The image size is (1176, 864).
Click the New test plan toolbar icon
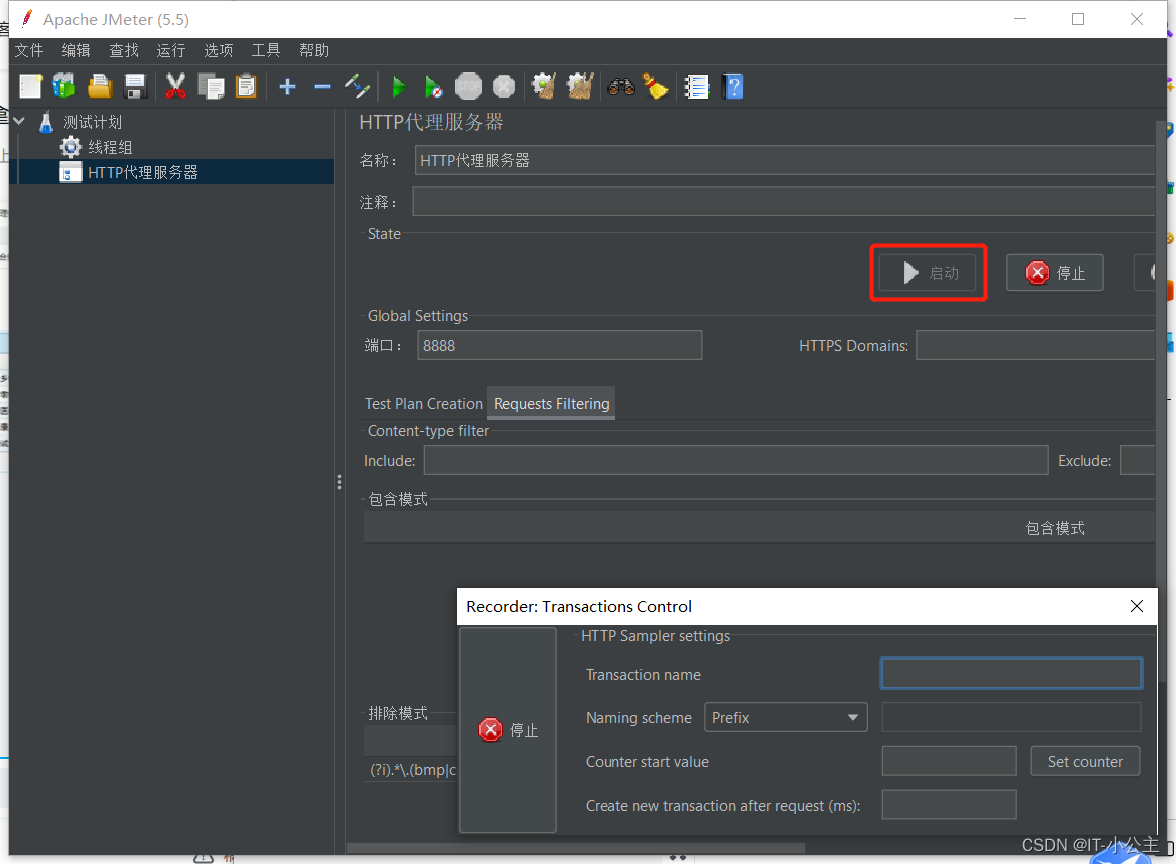(30, 86)
